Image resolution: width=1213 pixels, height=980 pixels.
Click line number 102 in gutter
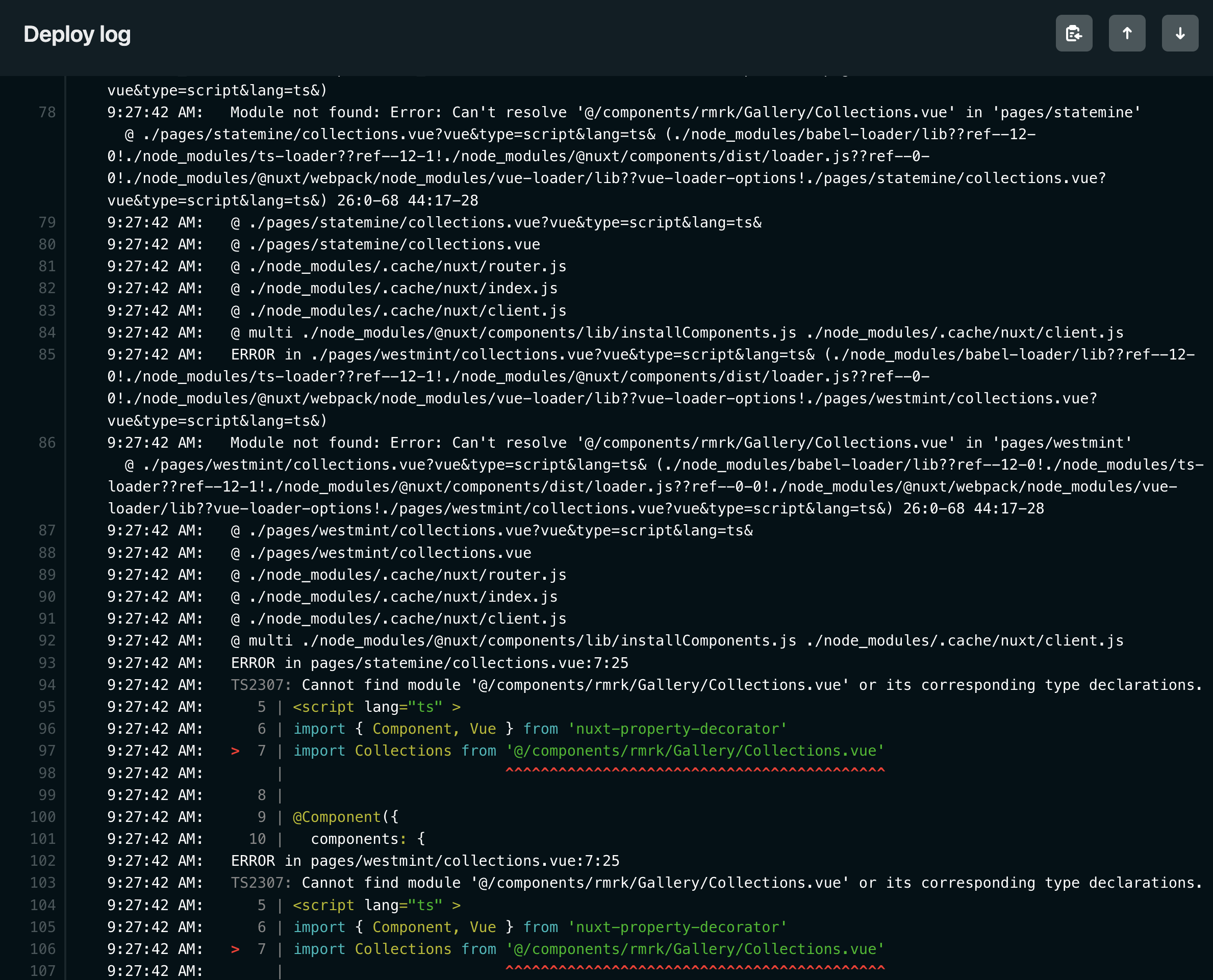(43, 861)
